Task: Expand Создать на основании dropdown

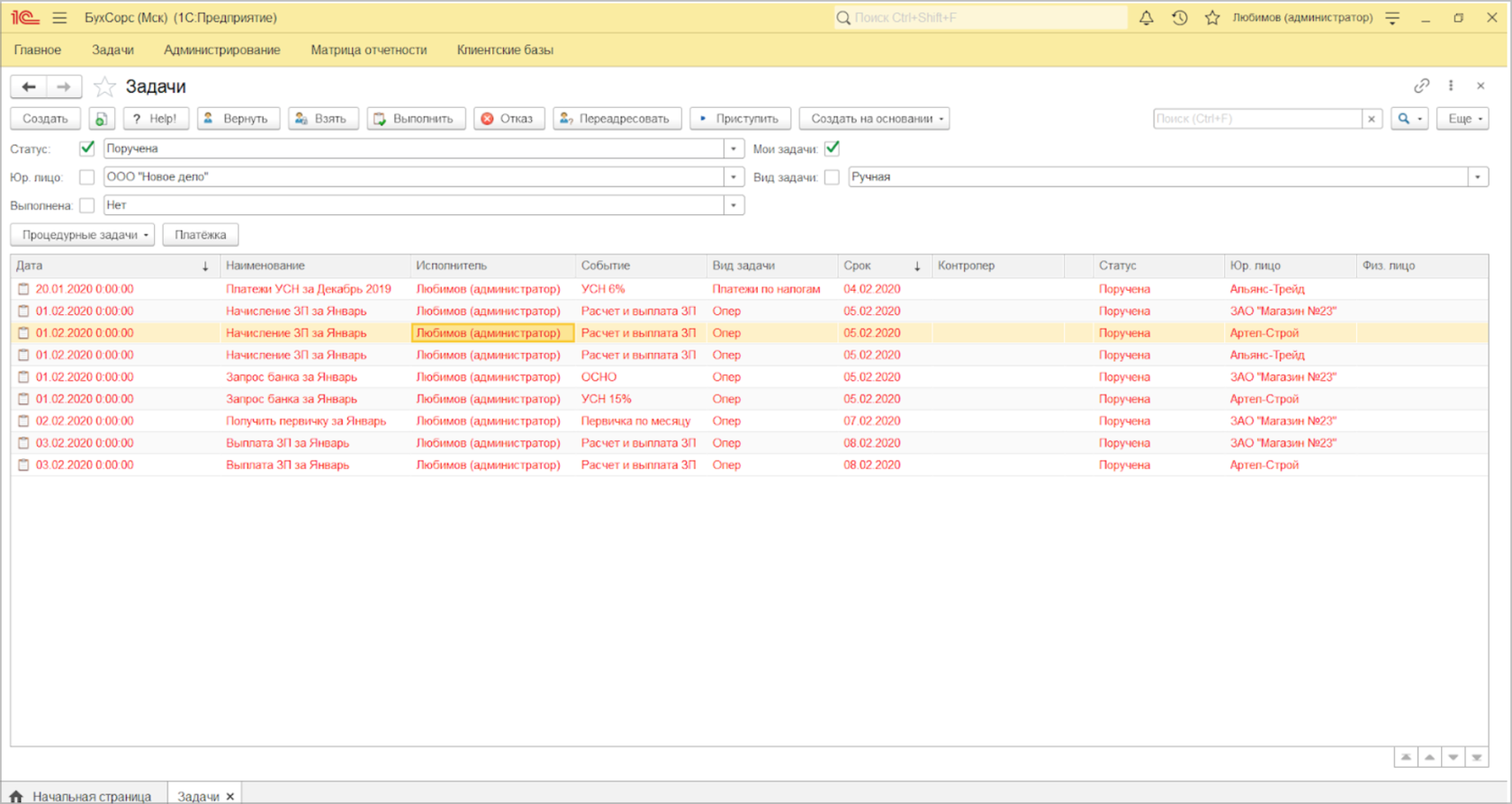Action: point(874,119)
